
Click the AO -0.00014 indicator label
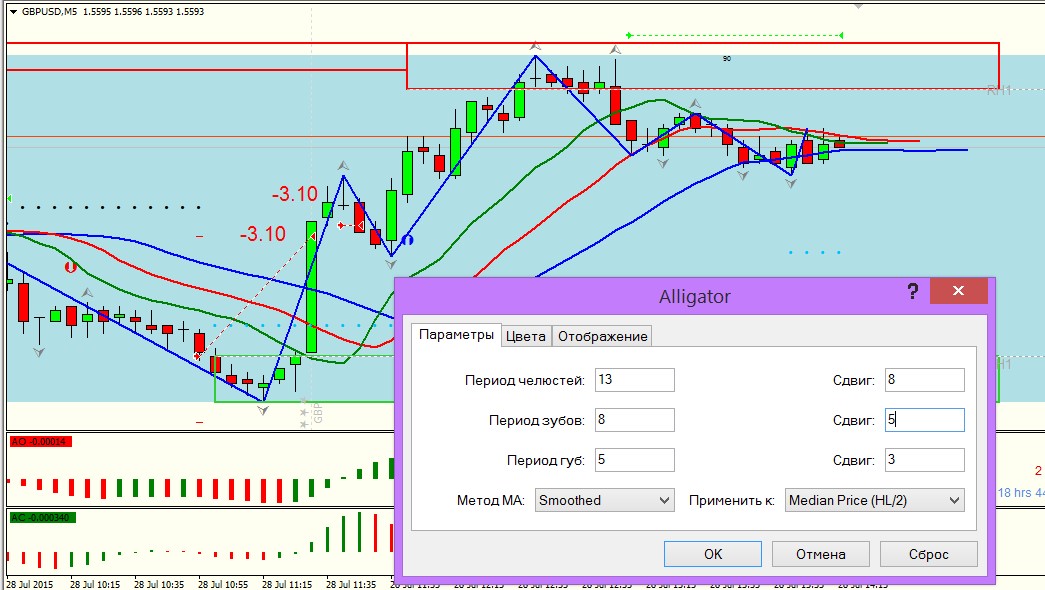point(40,441)
